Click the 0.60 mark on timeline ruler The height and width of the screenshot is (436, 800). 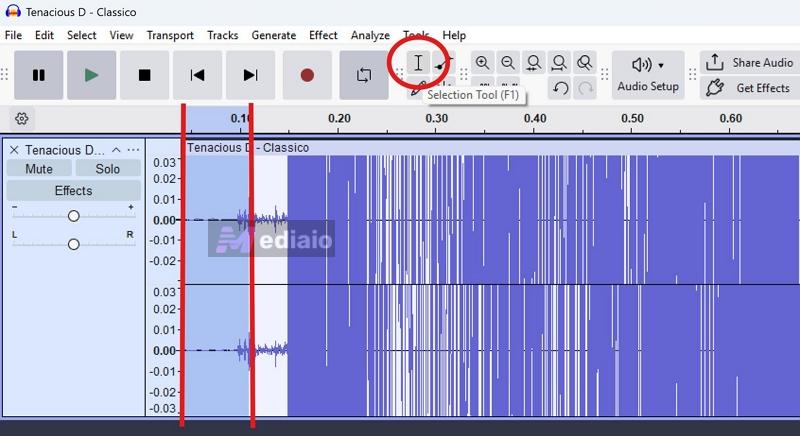(x=731, y=118)
